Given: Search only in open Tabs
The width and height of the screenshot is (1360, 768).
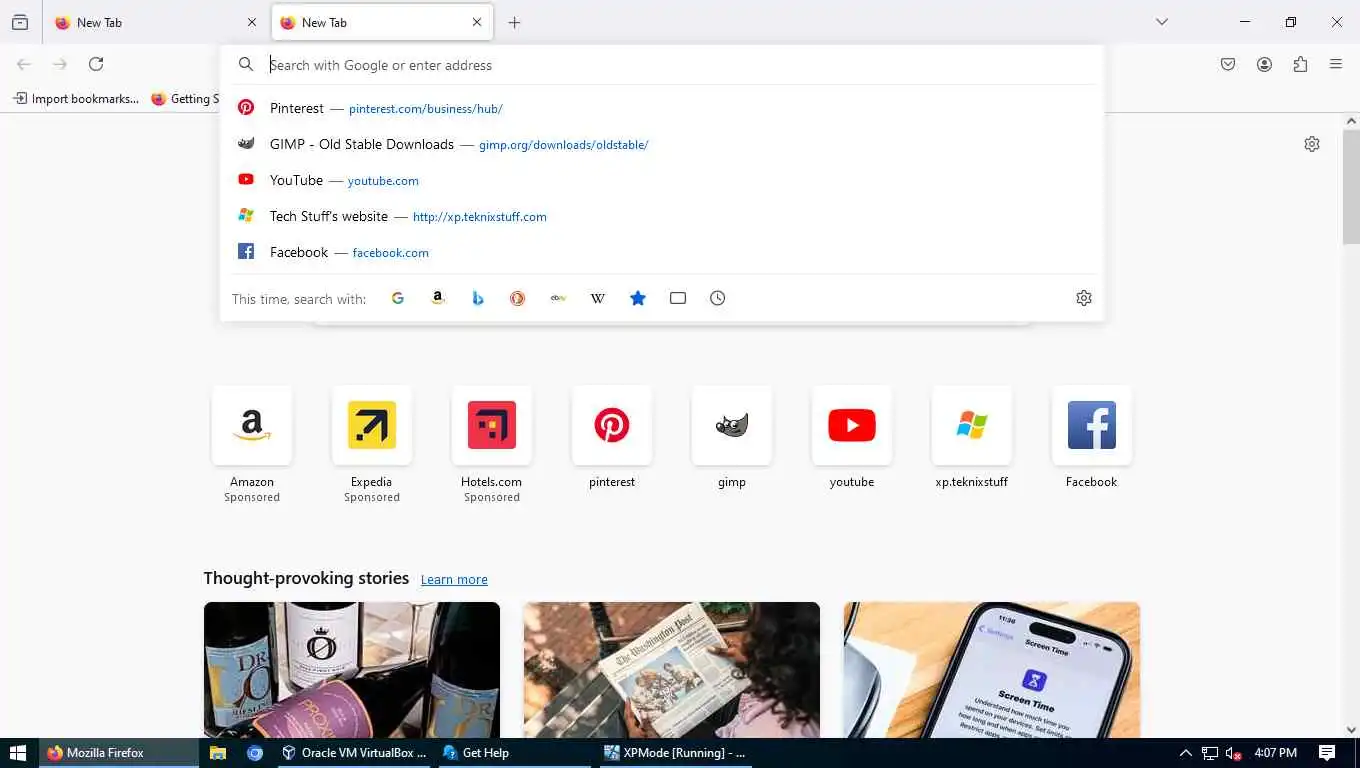Looking at the screenshot, I should coord(678,298).
